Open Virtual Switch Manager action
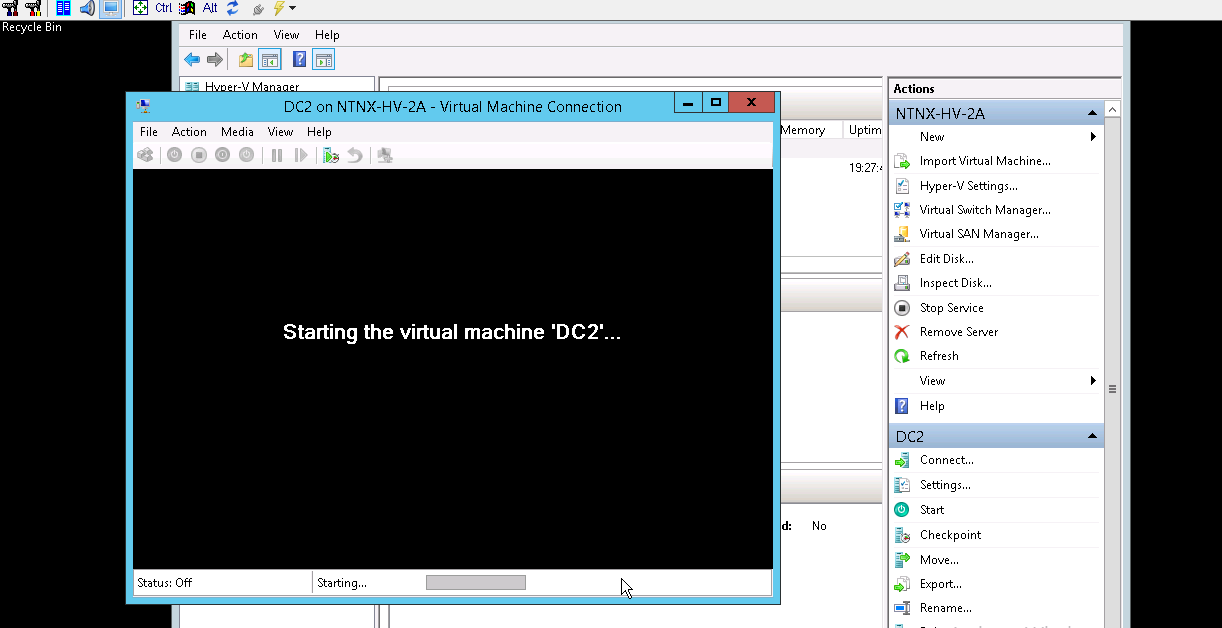1222x628 pixels. point(984,210)
